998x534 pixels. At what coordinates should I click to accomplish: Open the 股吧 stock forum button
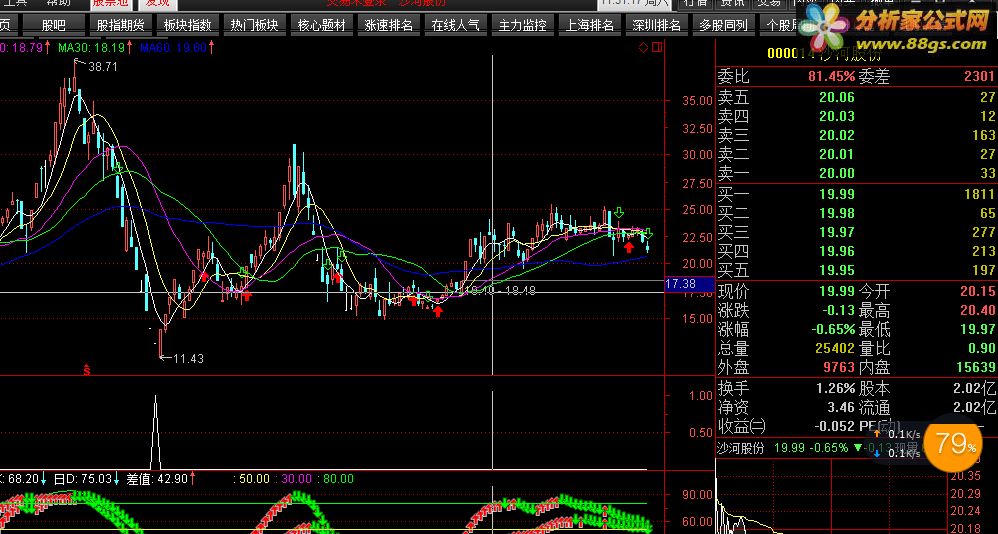(53, 25)
